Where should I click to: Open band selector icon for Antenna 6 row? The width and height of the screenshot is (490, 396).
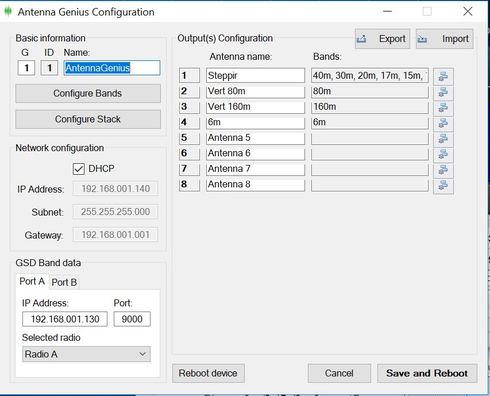[443, 154]
